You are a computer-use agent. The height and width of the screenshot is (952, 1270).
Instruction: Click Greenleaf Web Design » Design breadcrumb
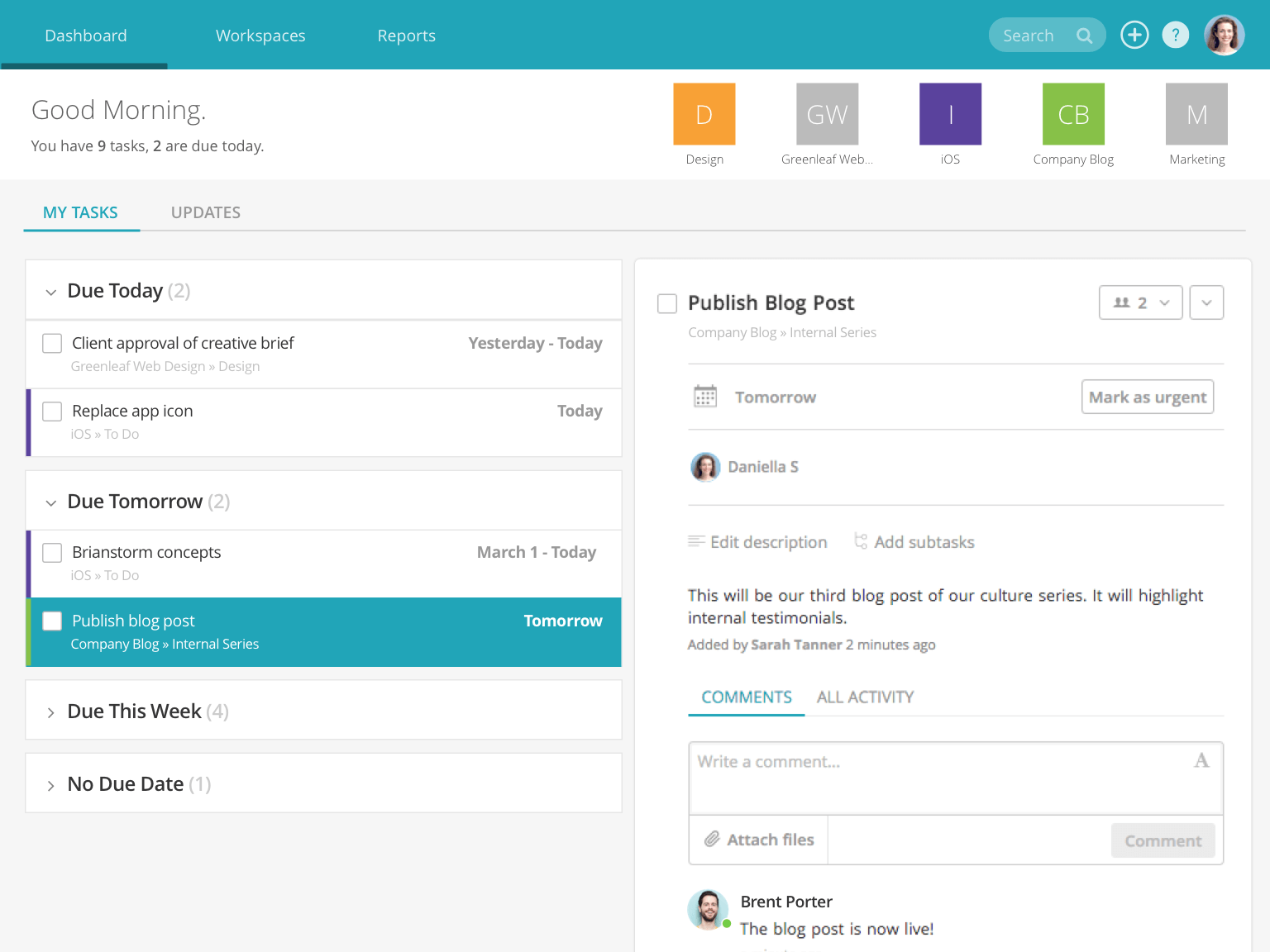coord(165,366)
